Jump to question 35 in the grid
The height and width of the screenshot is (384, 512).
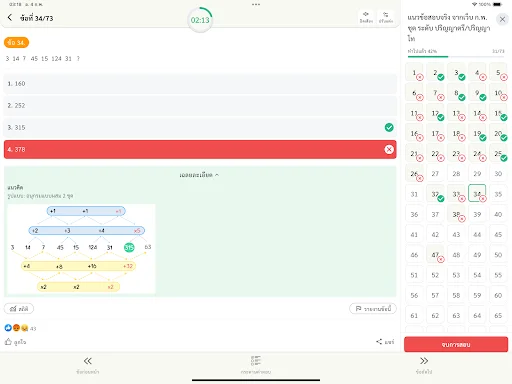pyautogui.click(x=498, y=194)
